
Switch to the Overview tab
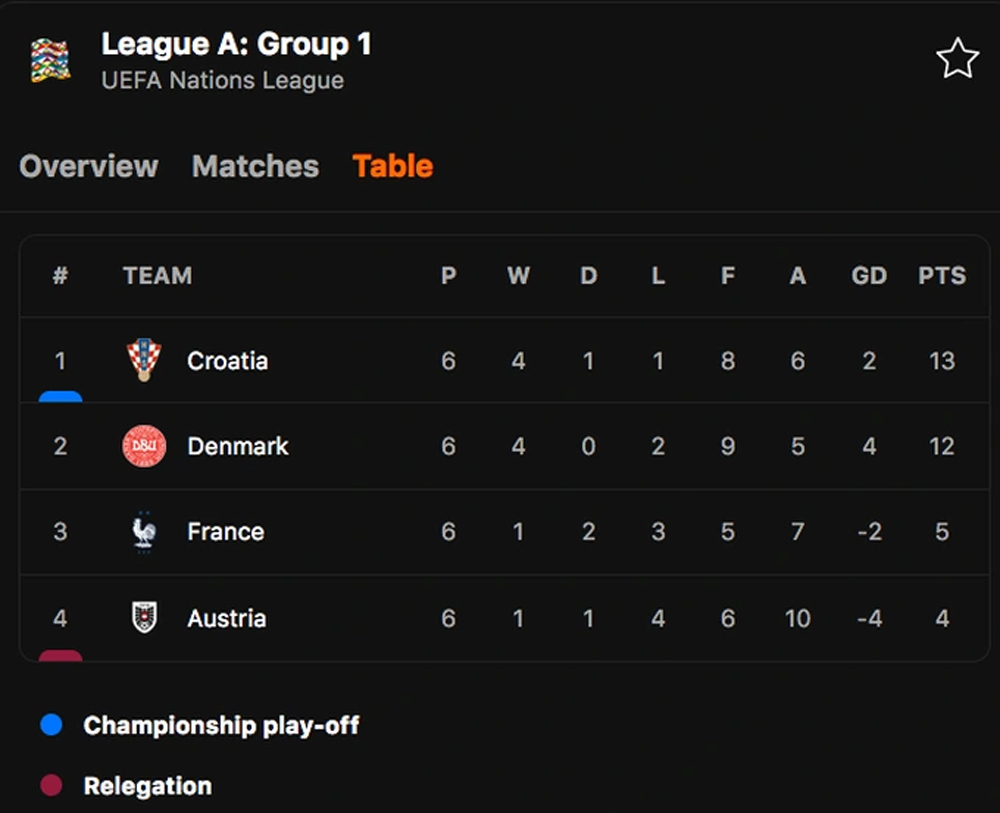click(x=89, y=166)
